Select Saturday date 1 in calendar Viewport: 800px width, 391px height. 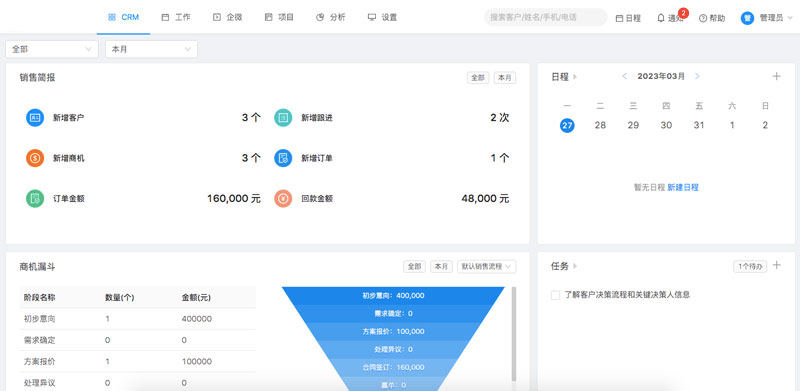(x=732, y=125)
